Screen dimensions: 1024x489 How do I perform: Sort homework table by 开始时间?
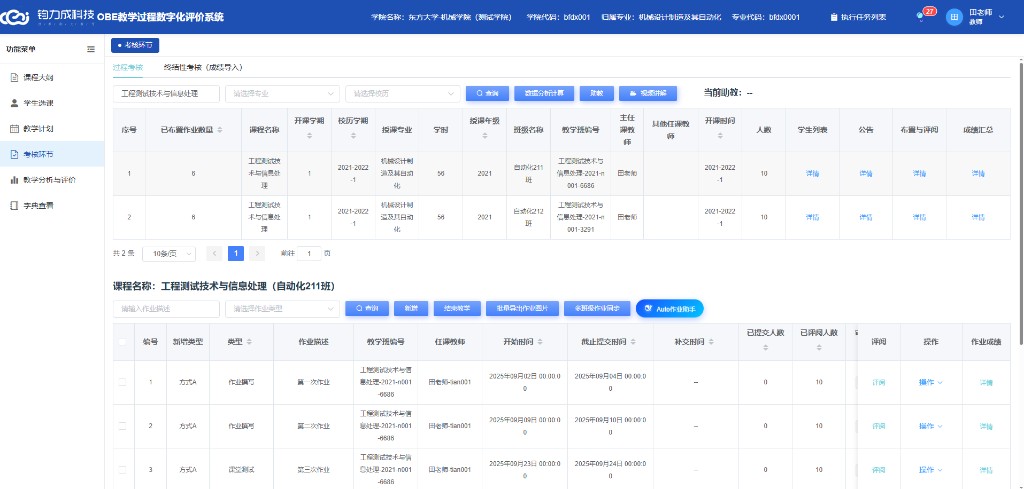[x=539, y=342]
